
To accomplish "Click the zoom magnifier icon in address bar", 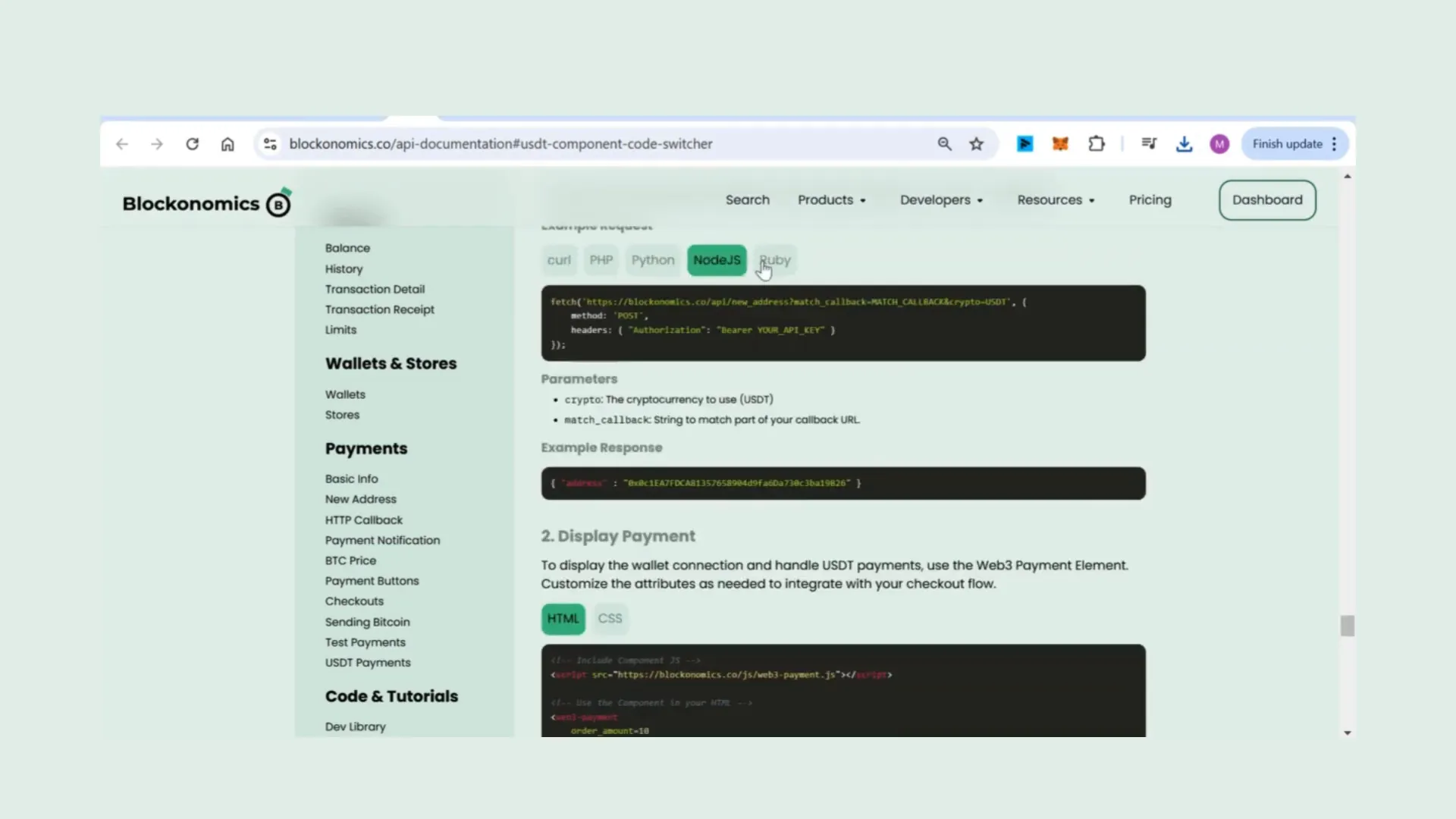I will (944, 144).
